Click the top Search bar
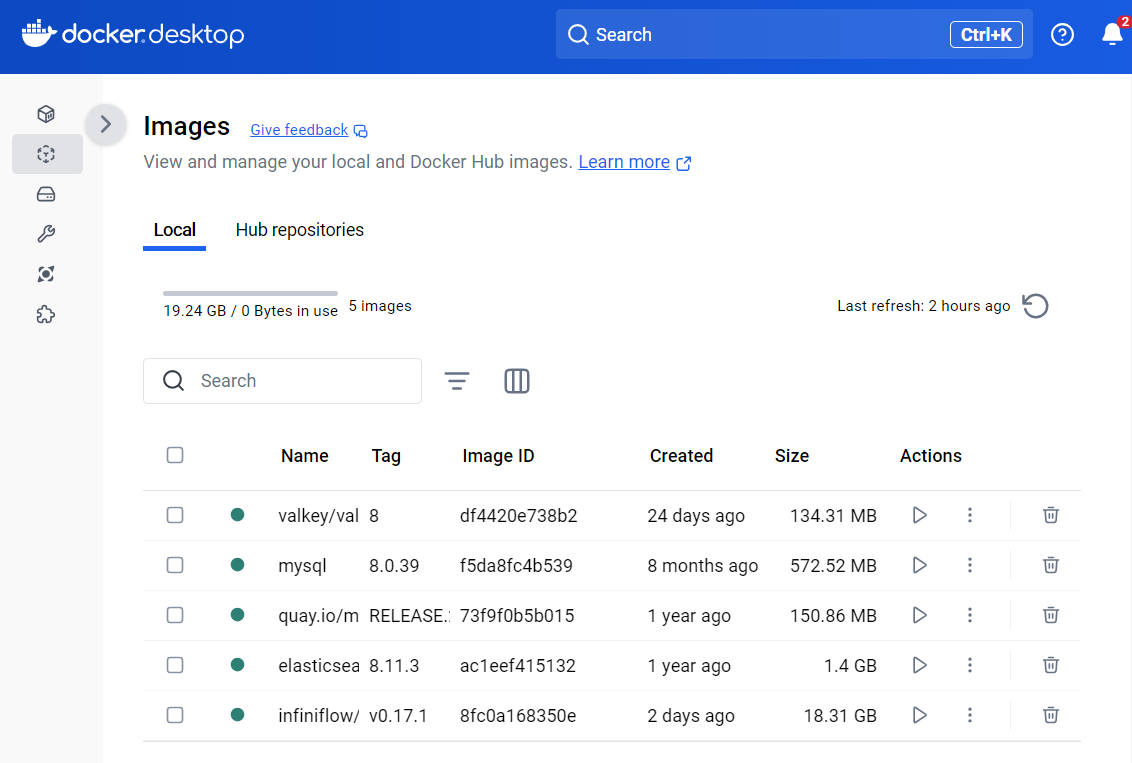 point(794,35)
